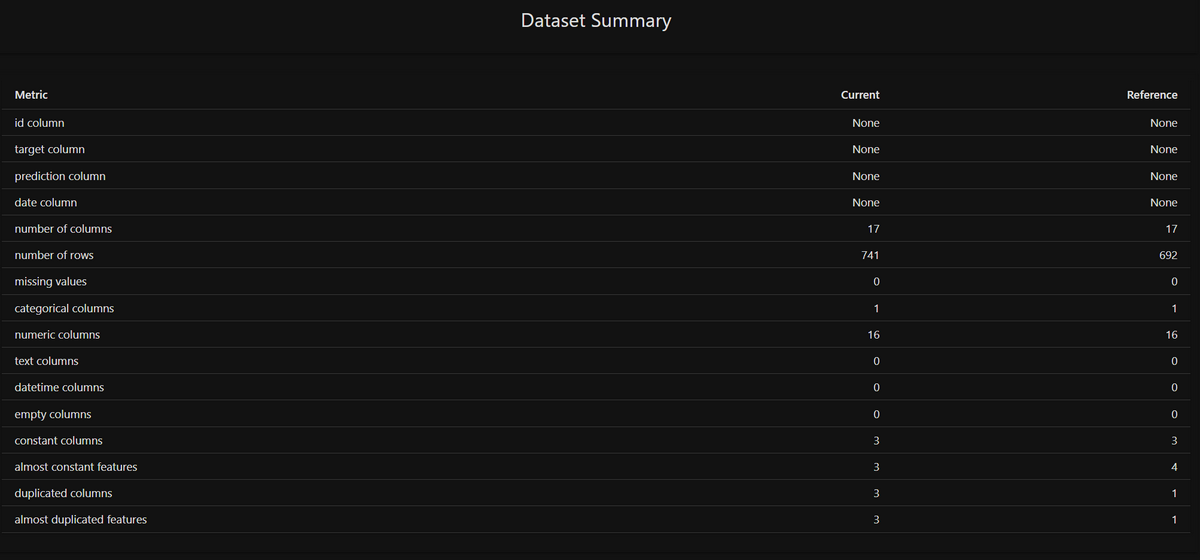Select the Metric column header
Viewport: 1200px width, 560px height.
[x=31, y=95]
